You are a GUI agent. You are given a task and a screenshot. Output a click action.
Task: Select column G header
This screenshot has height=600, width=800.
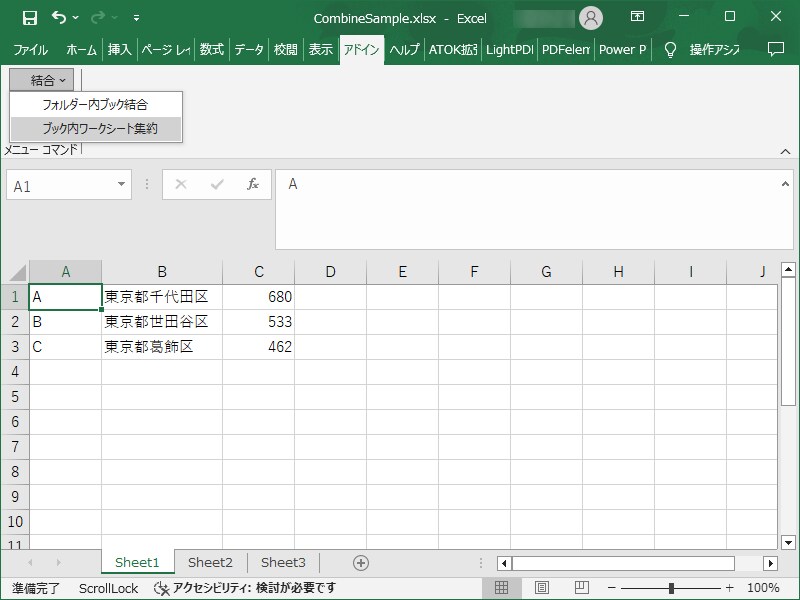546,272
